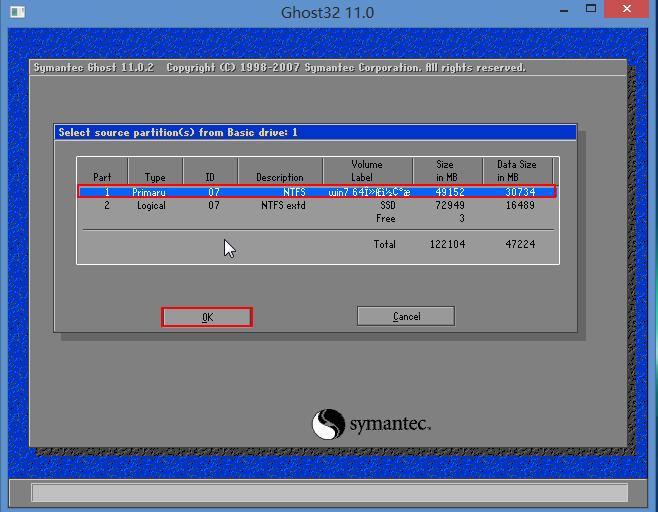
Task: Click the NTFS extd description cell
Action: click(x=283, y=205)
